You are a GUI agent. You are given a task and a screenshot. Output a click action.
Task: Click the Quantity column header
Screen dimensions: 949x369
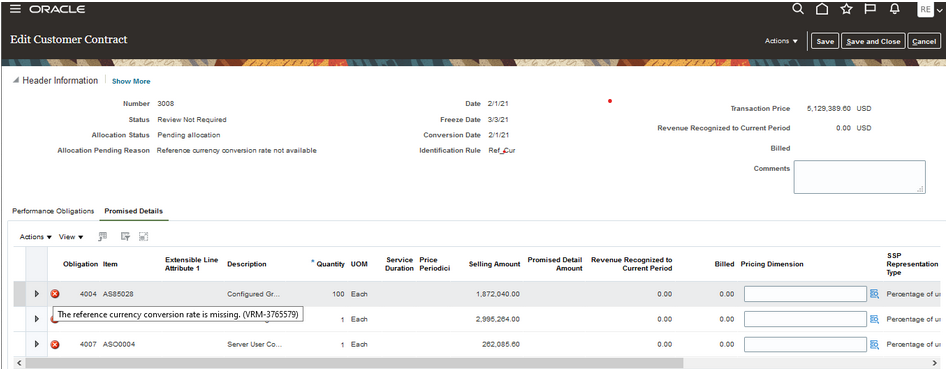click(x=330, y=264)
